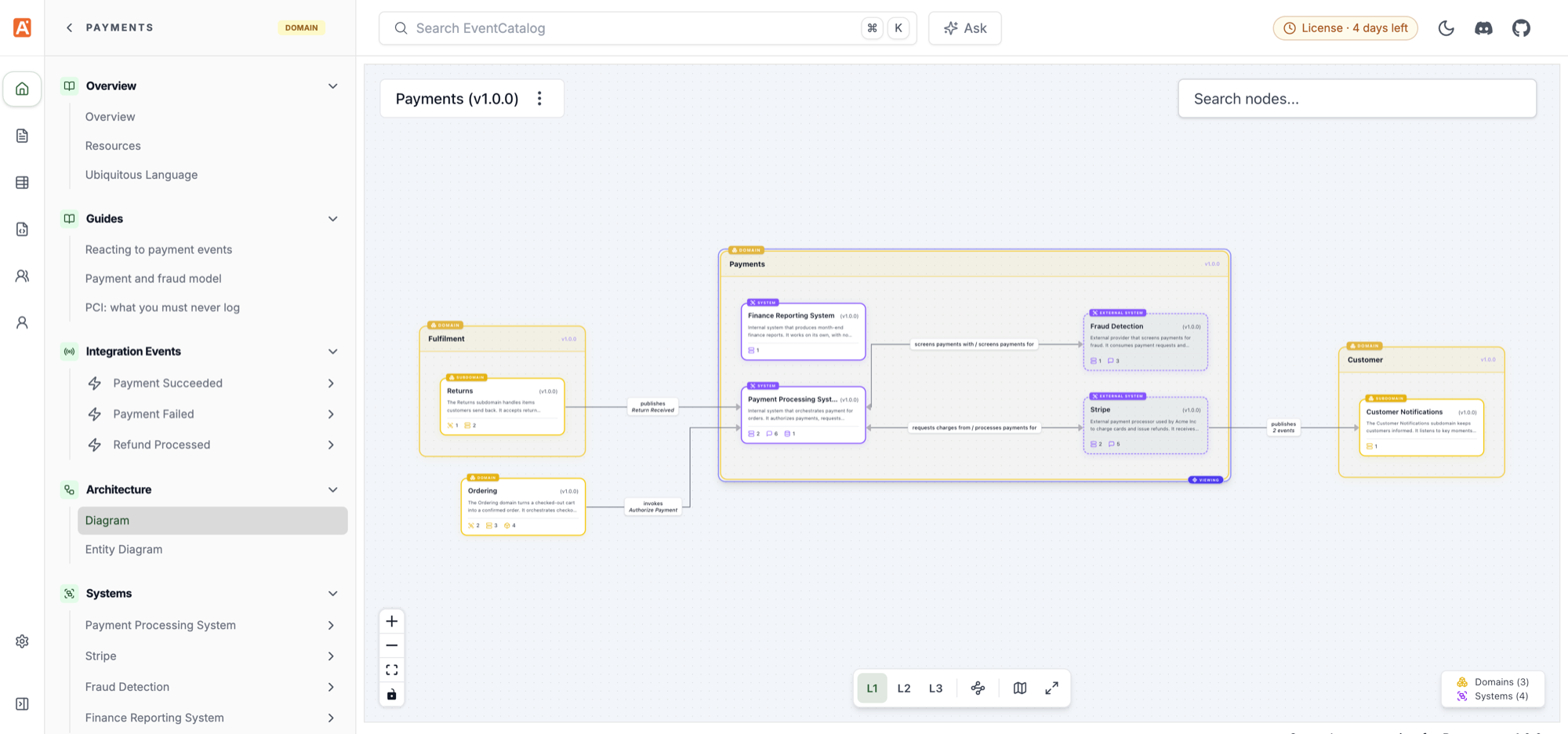
Task: Fit the diagram to view
Action: pyautogui.click(x=392, y=670)
